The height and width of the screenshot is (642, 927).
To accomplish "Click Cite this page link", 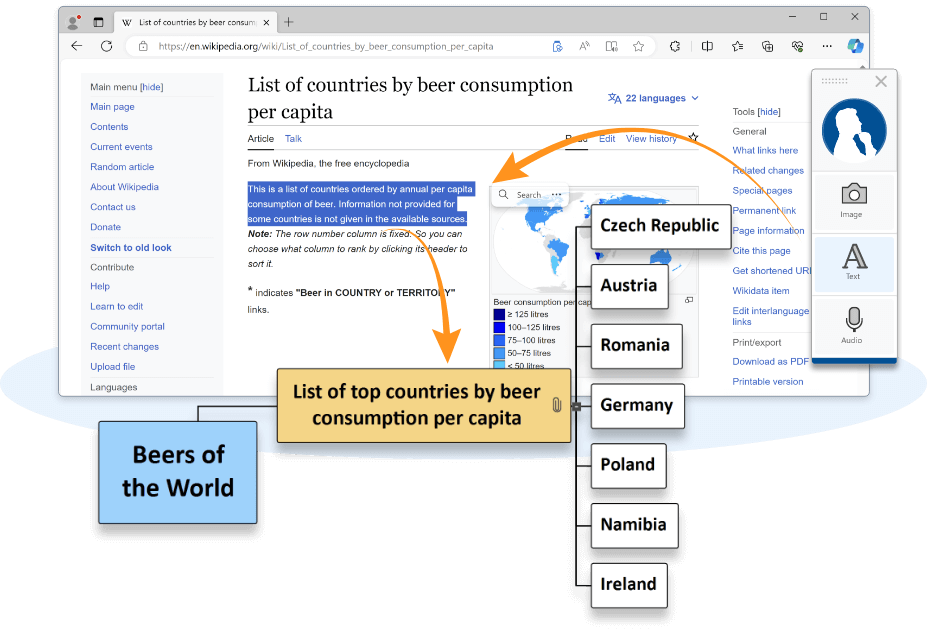I will (x=761, y=251).
